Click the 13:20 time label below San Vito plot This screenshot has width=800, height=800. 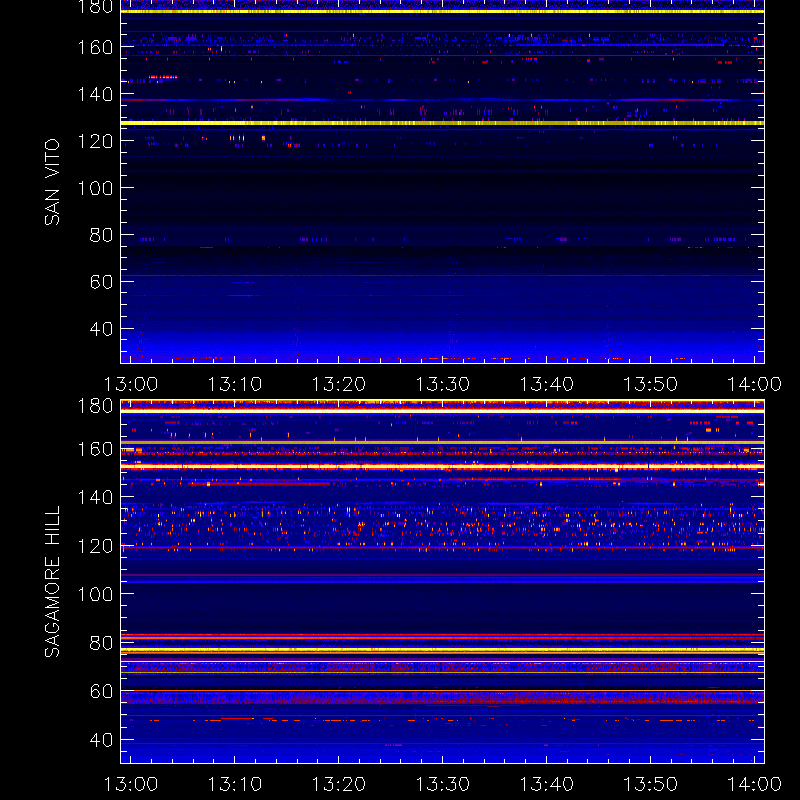point(339,384)
